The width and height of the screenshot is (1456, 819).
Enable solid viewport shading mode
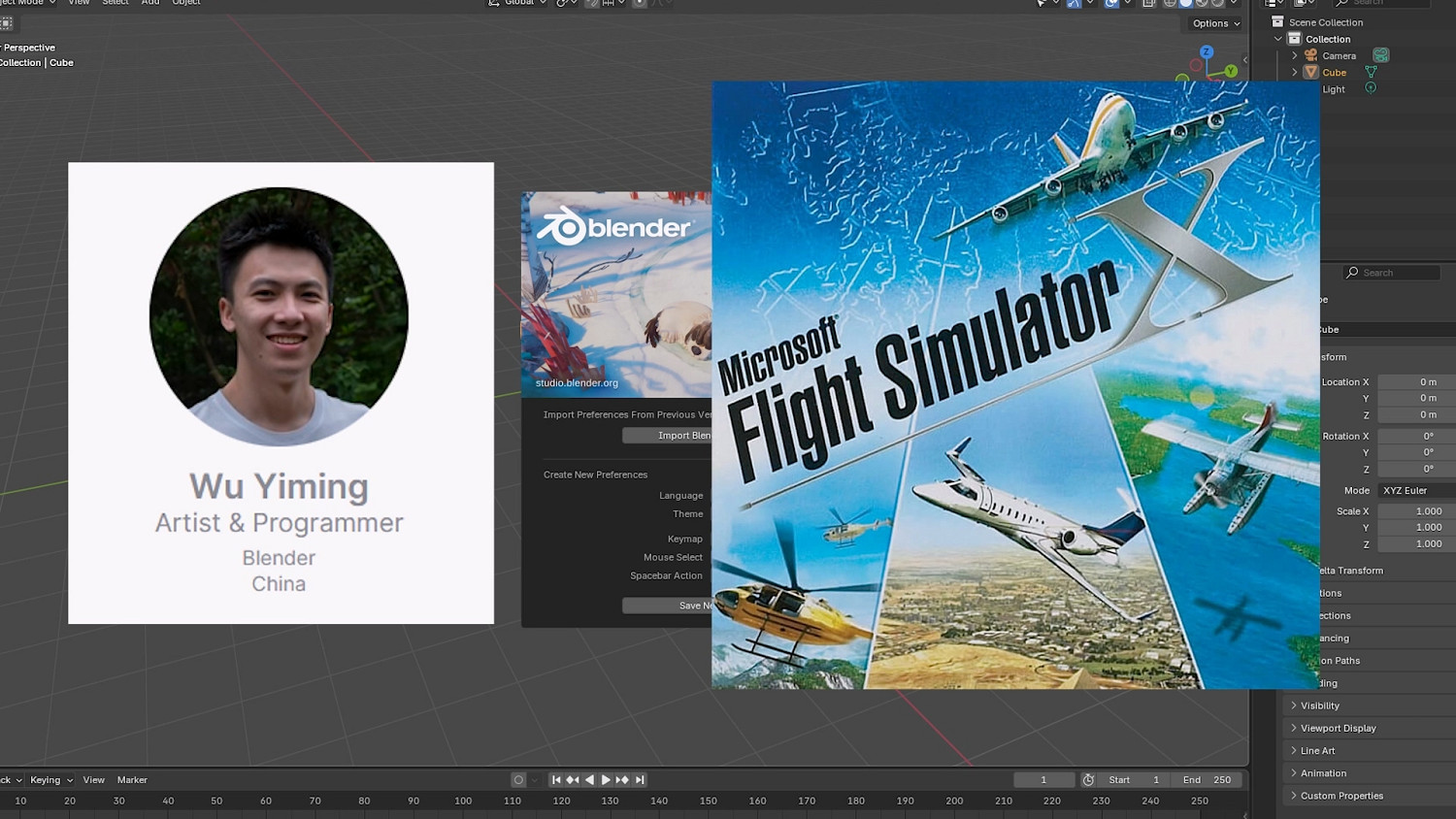tap(1186, 3)
